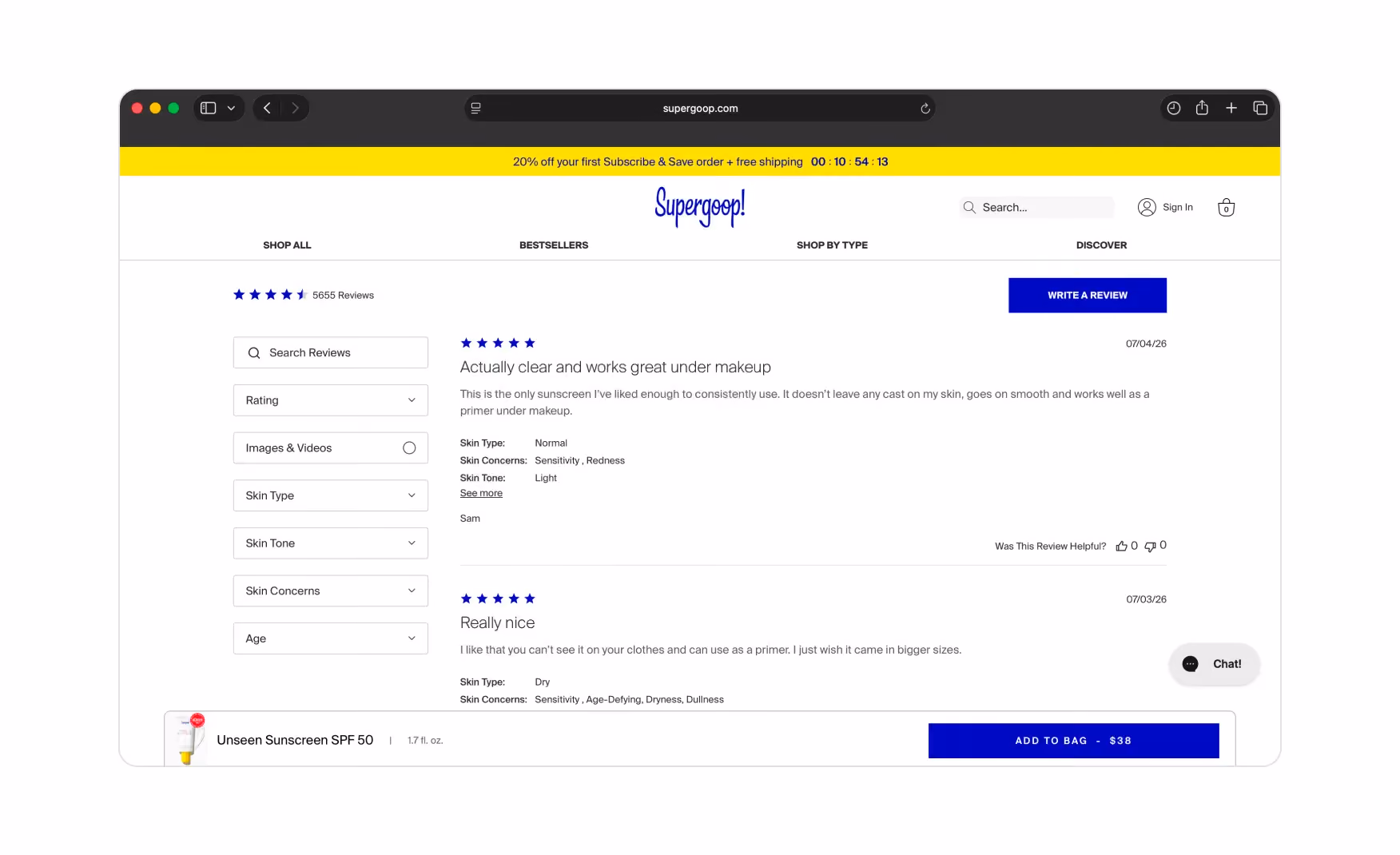Expand the Skin Tone filter dropdown
Viewport: 1400px width, 855px height.
pyautogui.click(x=331, y=543)
